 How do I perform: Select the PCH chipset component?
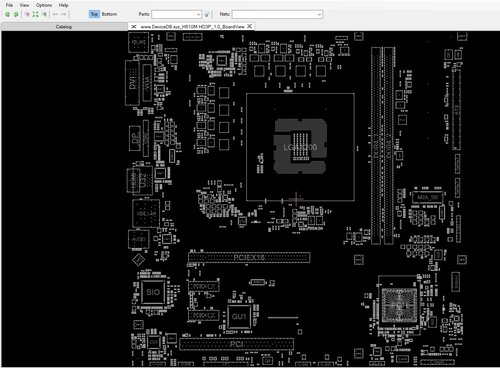coord(399,306)
